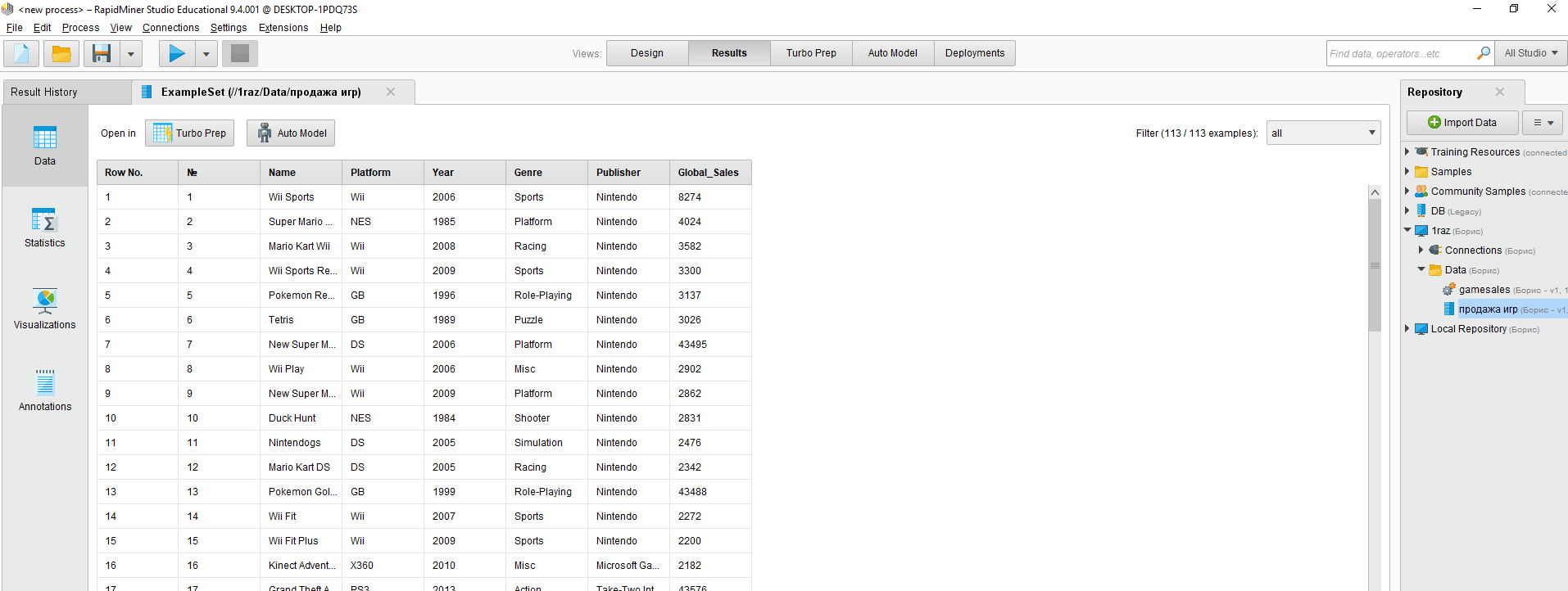Screen dimensions: 1568x591
Task: Open the Extensions menu
Action: (x=283, y=28)
